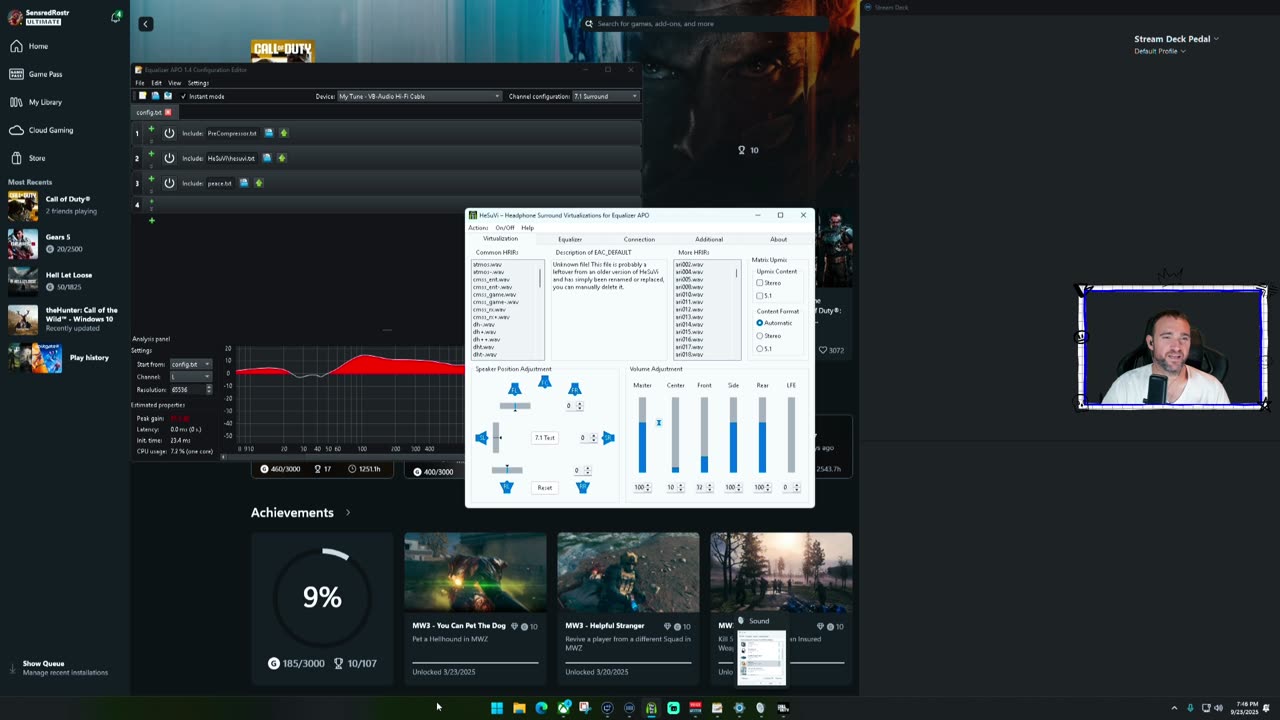Close the config.txt tab with red X
The height and width of the screenshot is (720, 1280).
click(168, 112)
